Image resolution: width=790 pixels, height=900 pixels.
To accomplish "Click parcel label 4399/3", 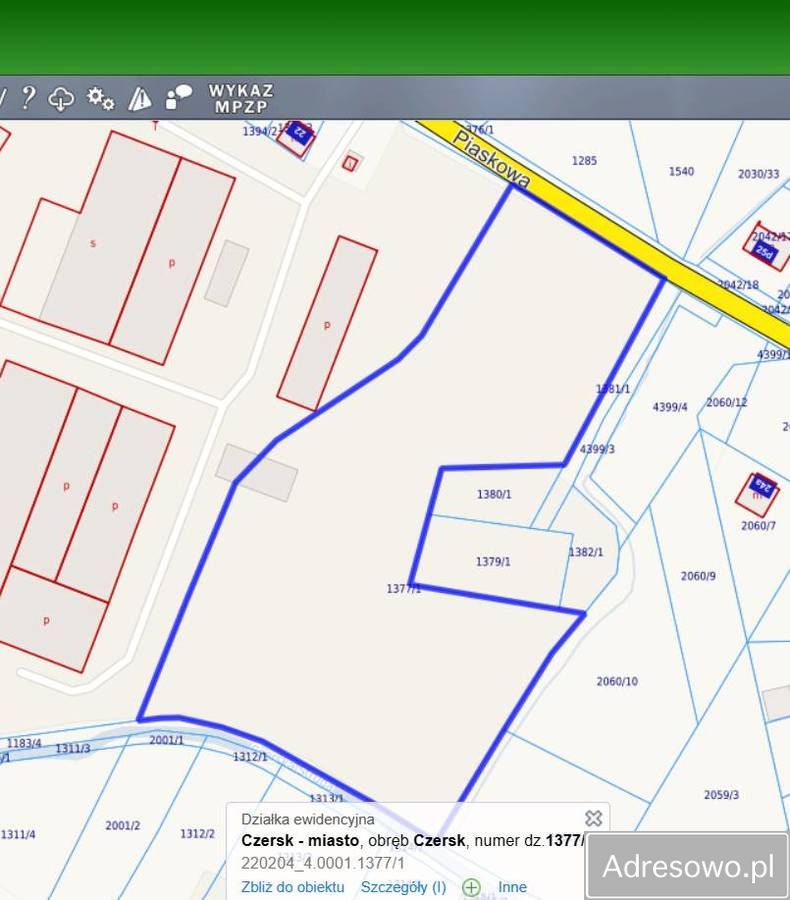I will pos(597,449).
